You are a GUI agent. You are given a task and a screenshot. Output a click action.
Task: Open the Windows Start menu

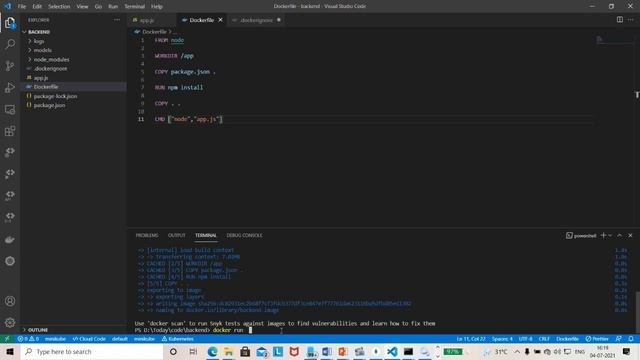(10, 351)
